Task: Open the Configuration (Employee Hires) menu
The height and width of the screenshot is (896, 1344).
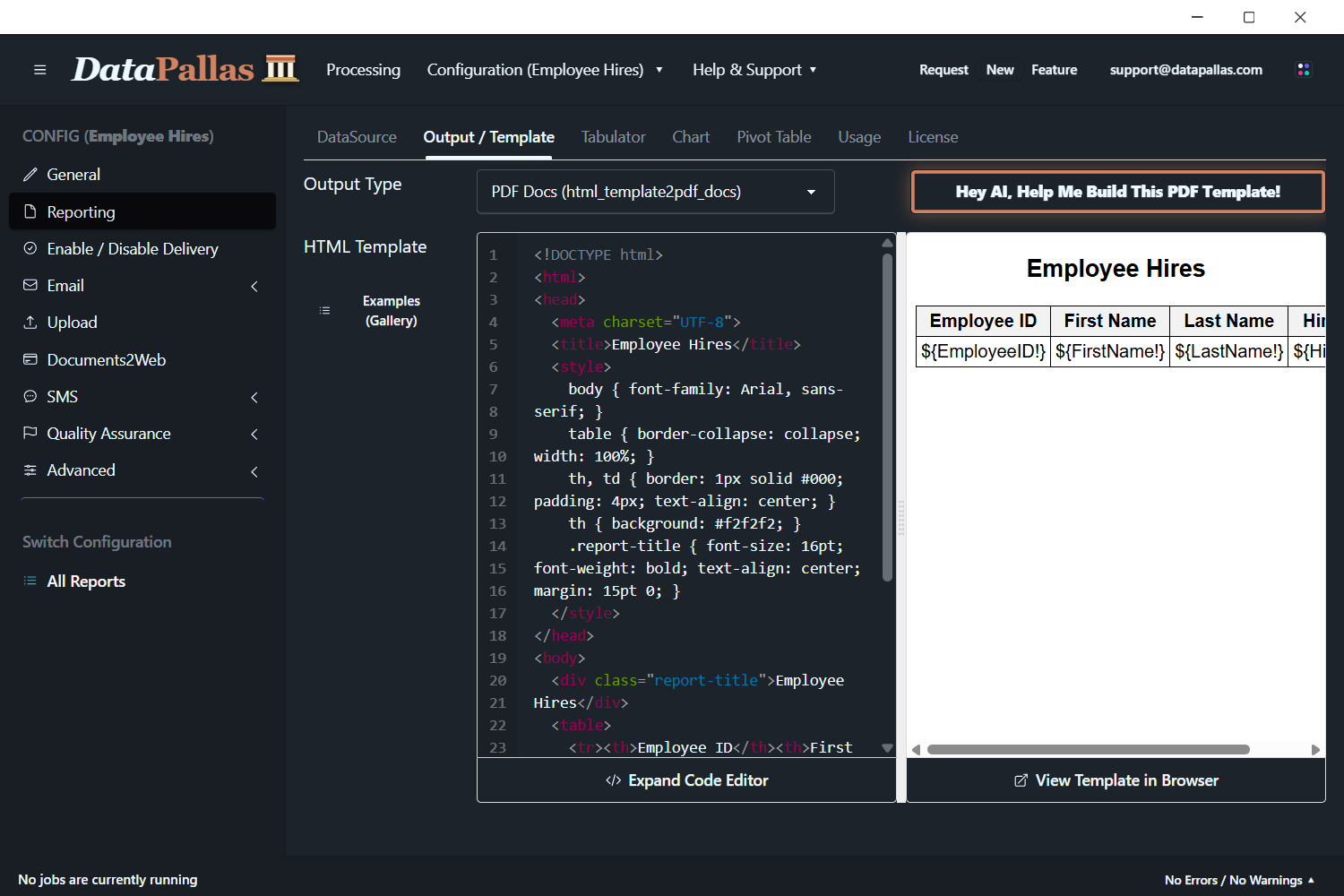Action: tap(545, 70)
